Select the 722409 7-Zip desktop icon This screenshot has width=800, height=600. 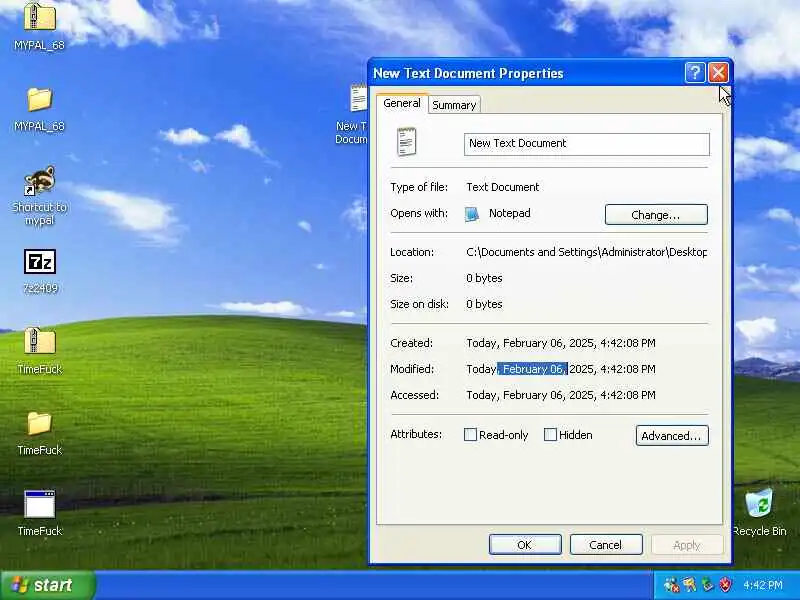(40, 262)
